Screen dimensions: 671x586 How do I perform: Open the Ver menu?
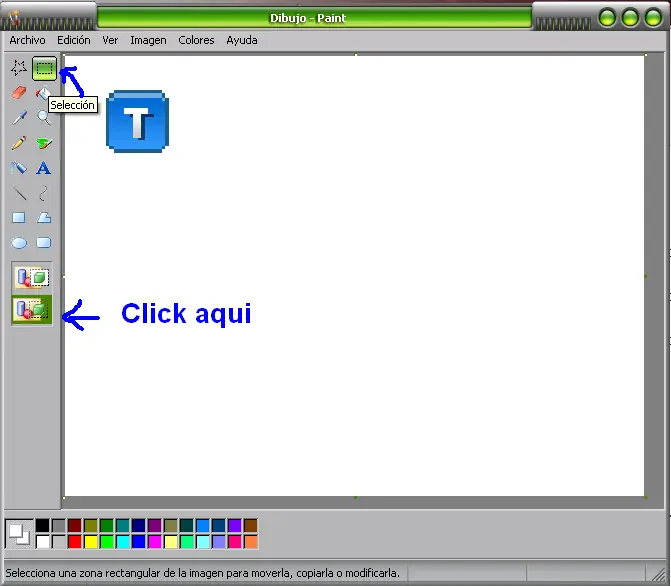[110, 40]
